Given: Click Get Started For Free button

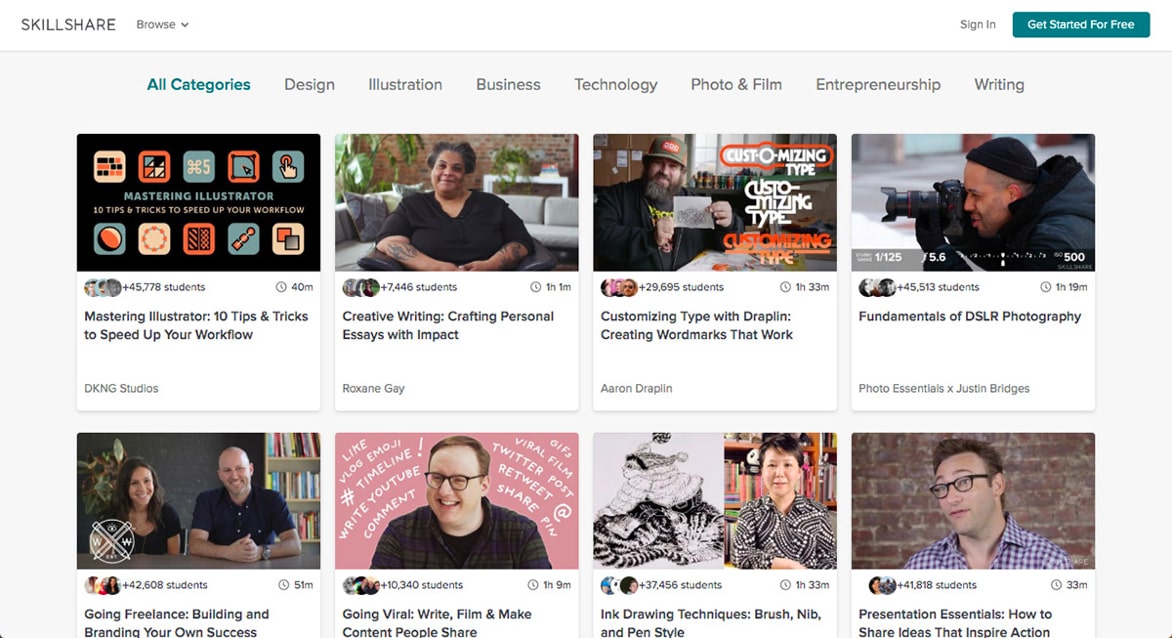Looking at the screenshot, I should [x=1081, y=25].
